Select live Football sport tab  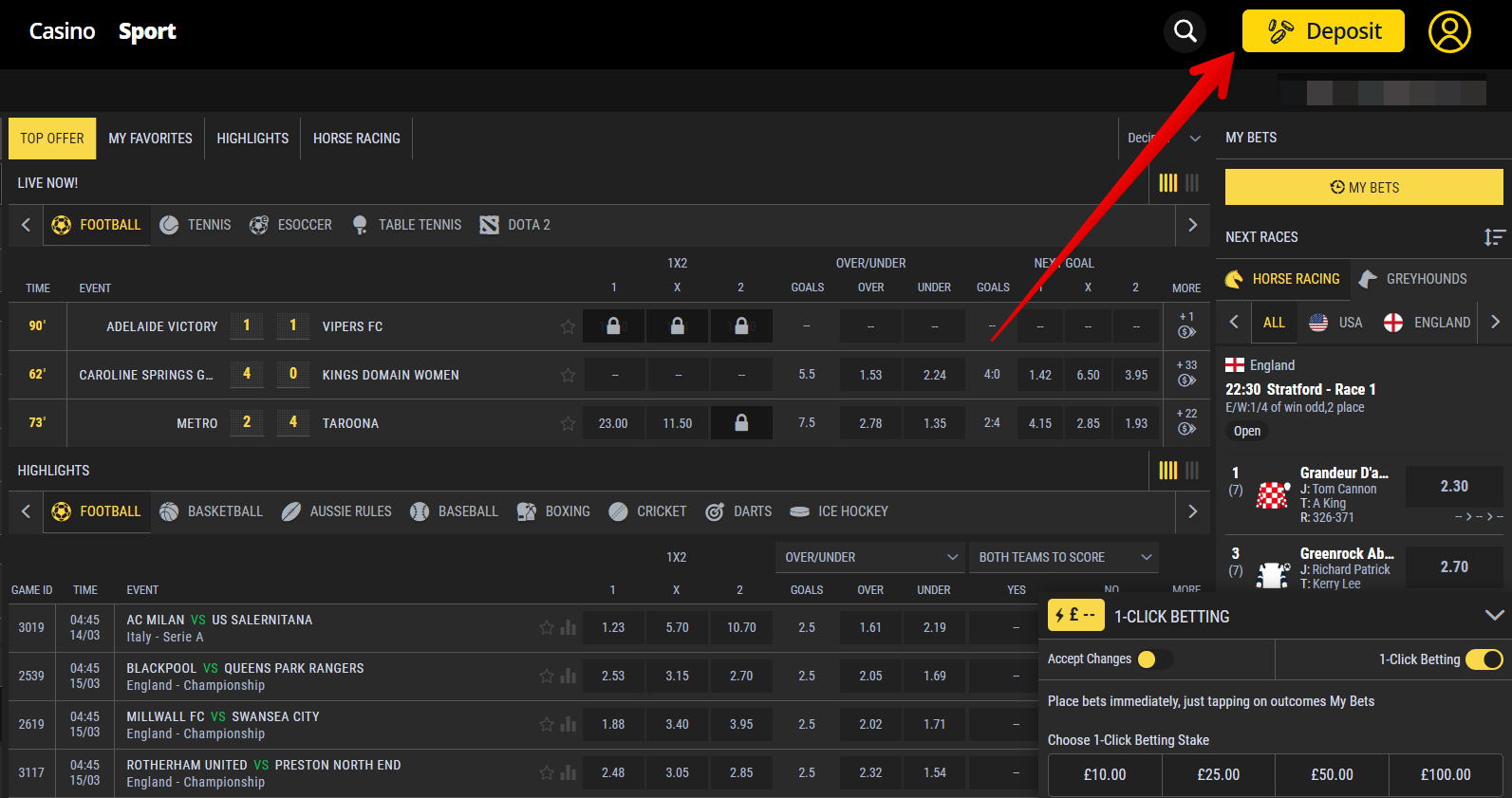coord(96,225)
